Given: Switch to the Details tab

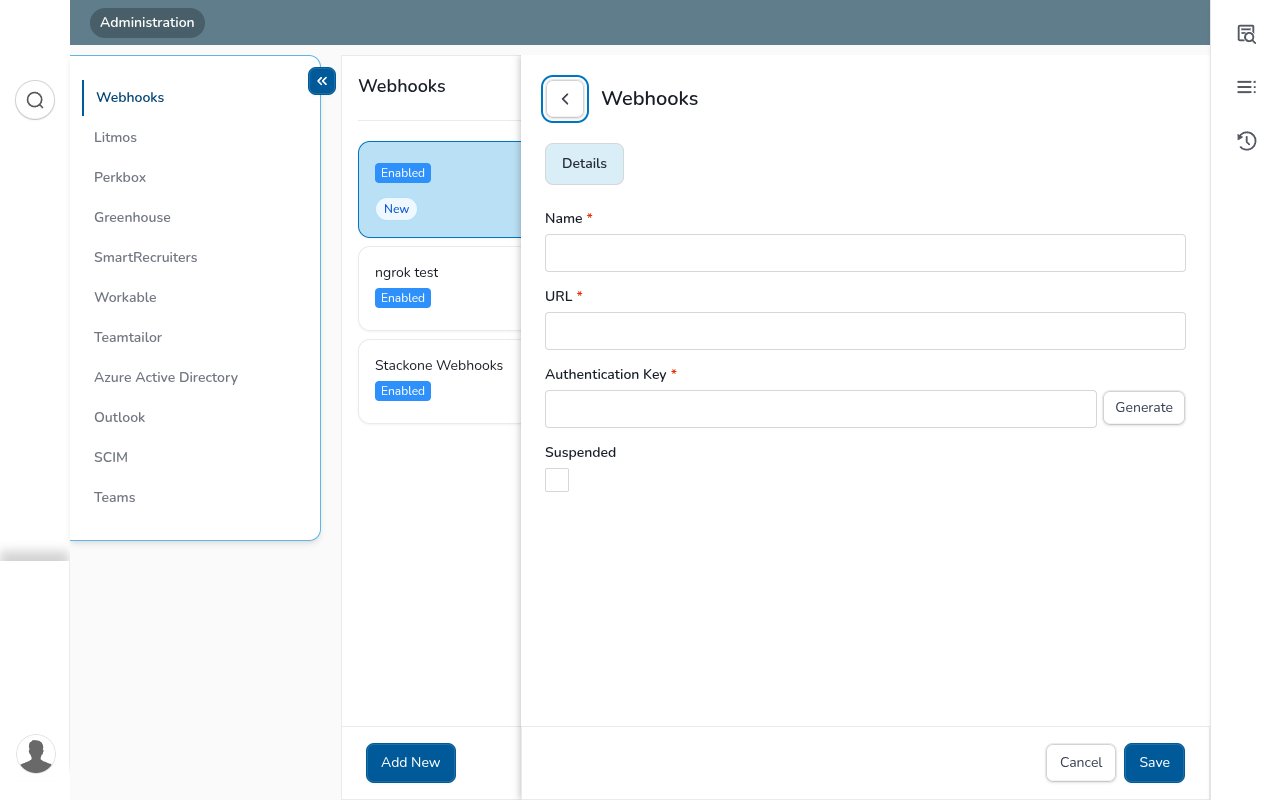Looking at the screenshot, I should pyautogui.click(x=584, y=164).
